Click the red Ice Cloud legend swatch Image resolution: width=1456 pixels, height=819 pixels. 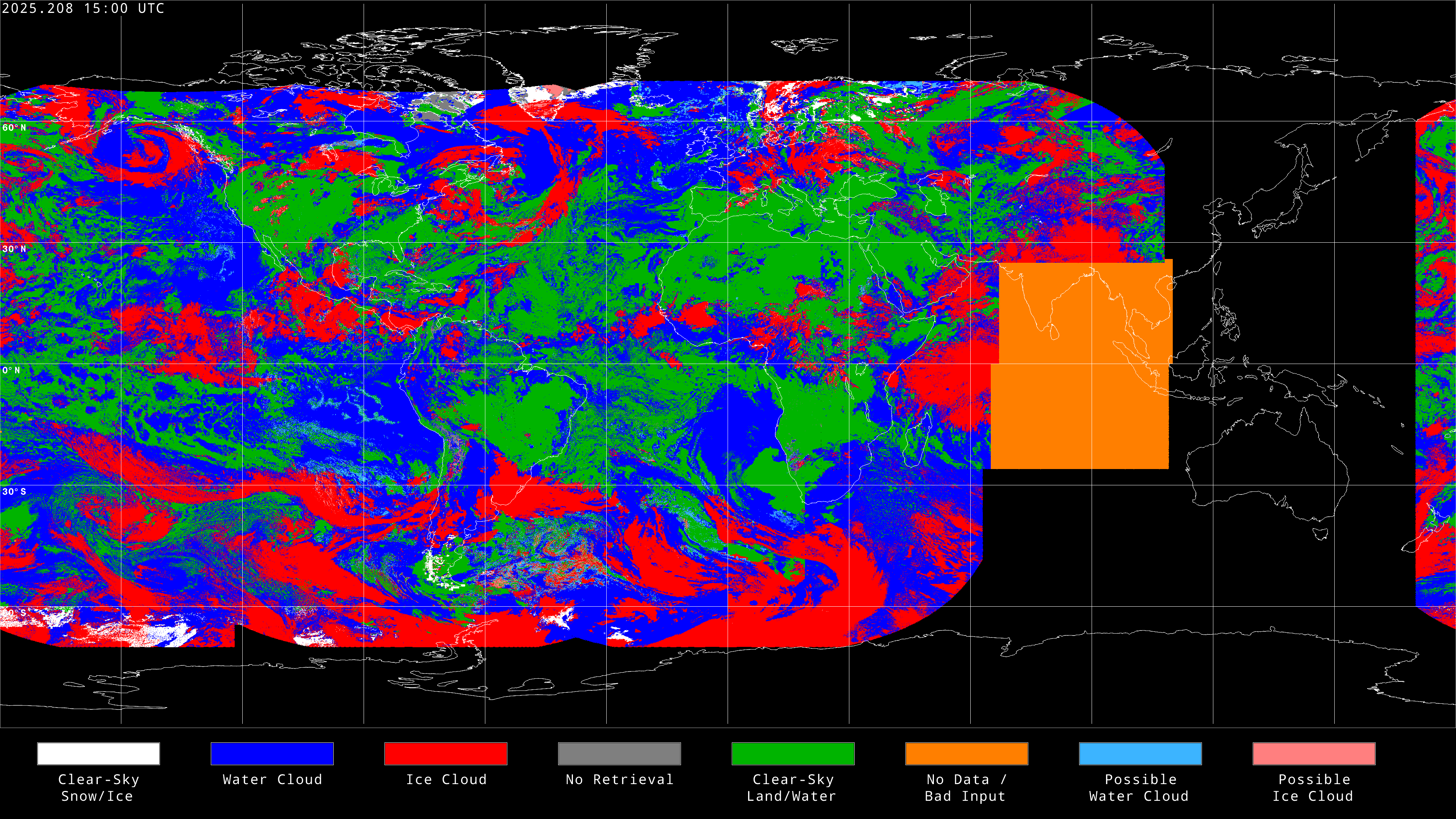pos(446,753)
